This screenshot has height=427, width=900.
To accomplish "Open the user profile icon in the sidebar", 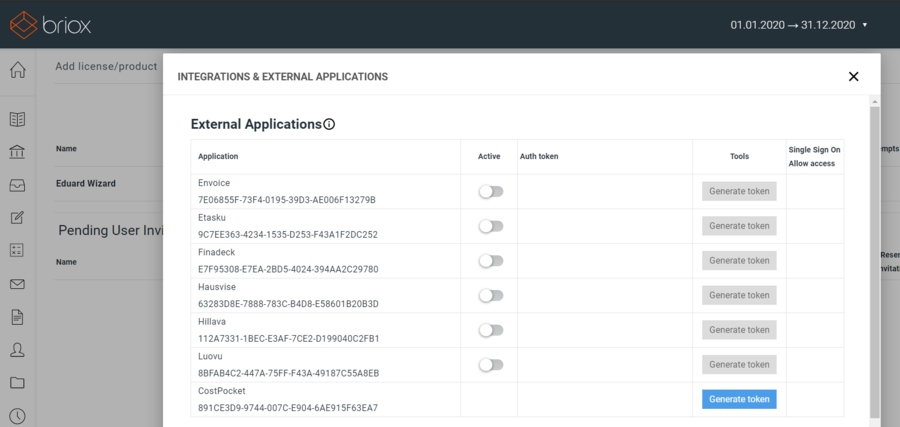I will pos(17,350).
